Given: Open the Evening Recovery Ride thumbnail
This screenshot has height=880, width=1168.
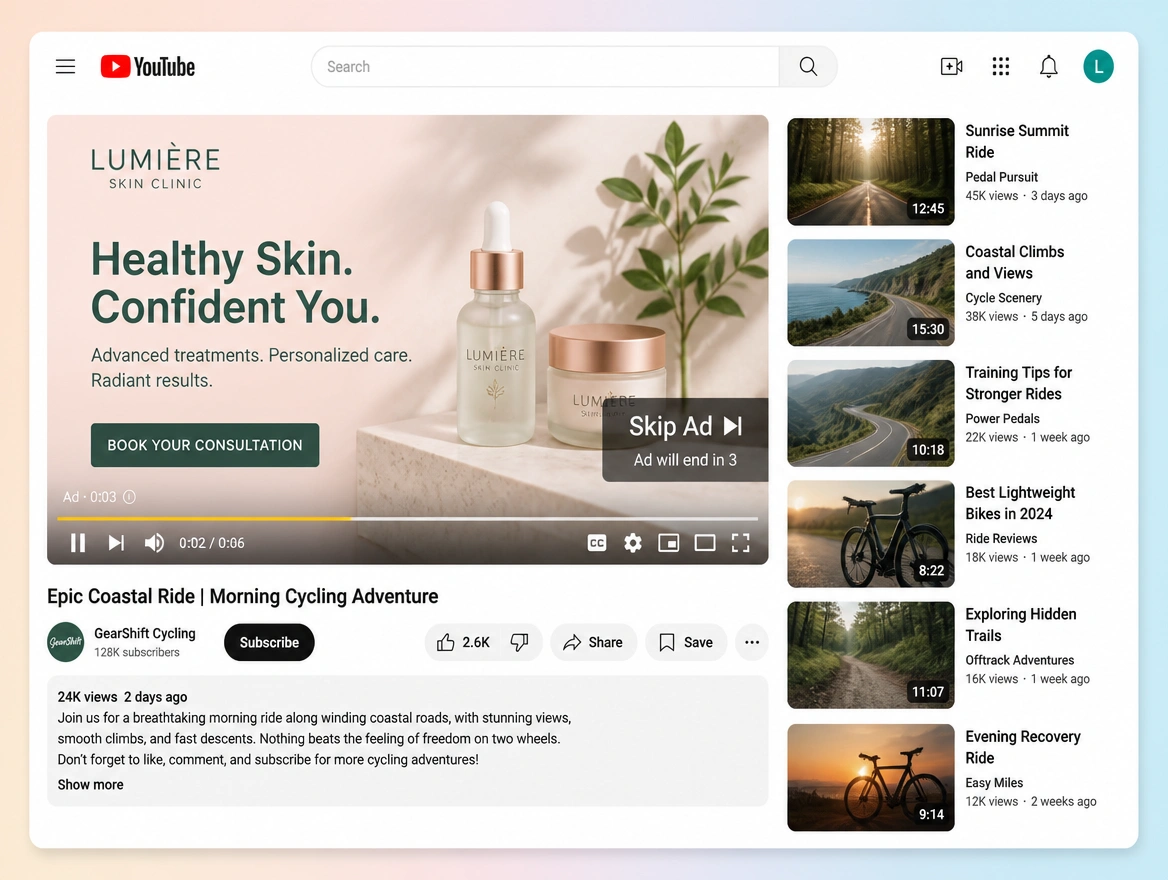Looking at the screenshot, I should [871, 777].
